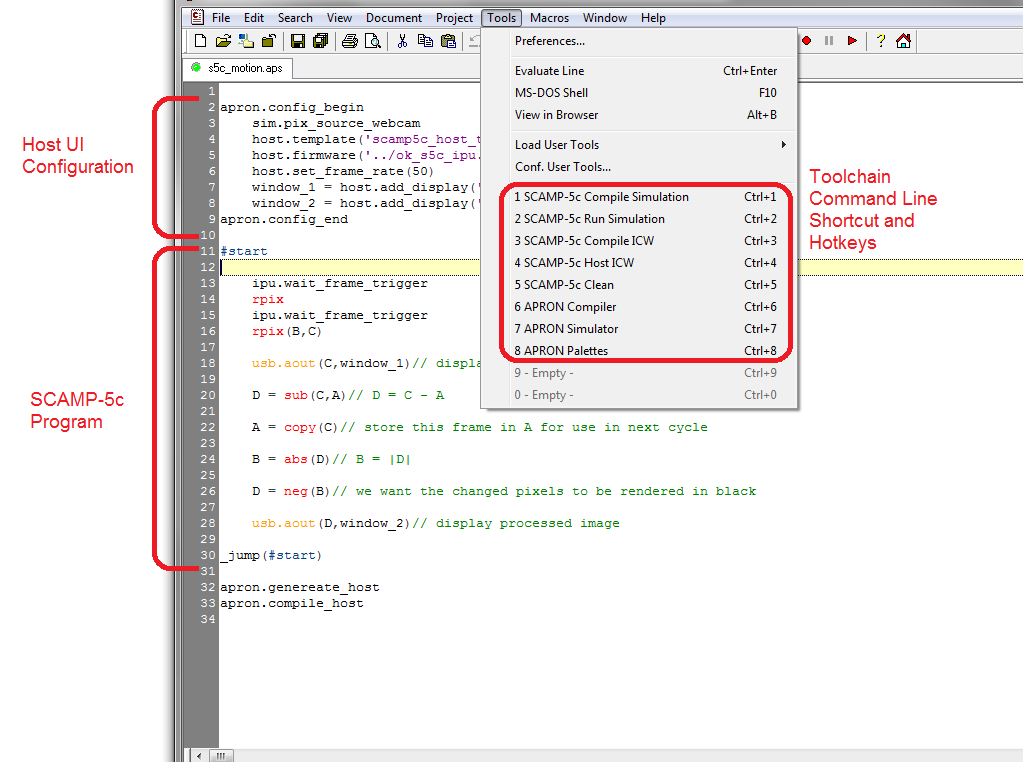The width and height of the screenshot is (1023, 762).
Task: Run 2 SCAMP-5c Run Simulation tool
Action: pos(639,219)
